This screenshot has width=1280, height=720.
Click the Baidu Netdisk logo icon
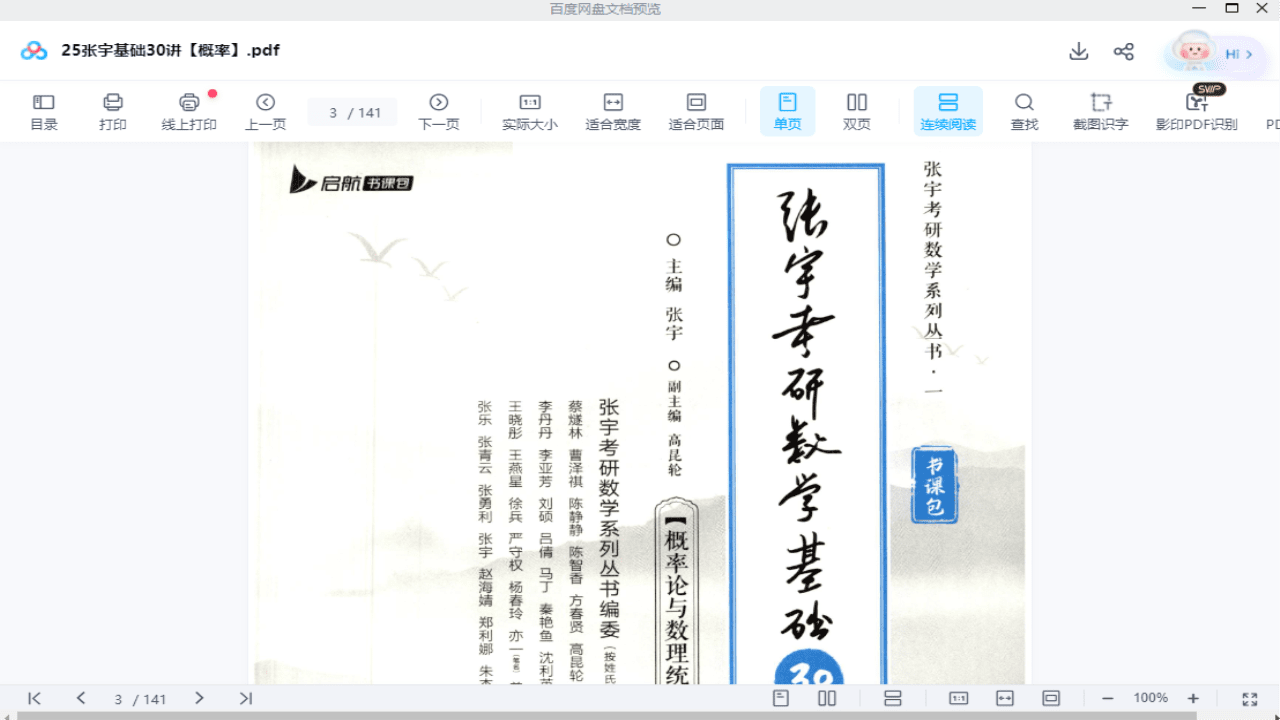(34, 50)
